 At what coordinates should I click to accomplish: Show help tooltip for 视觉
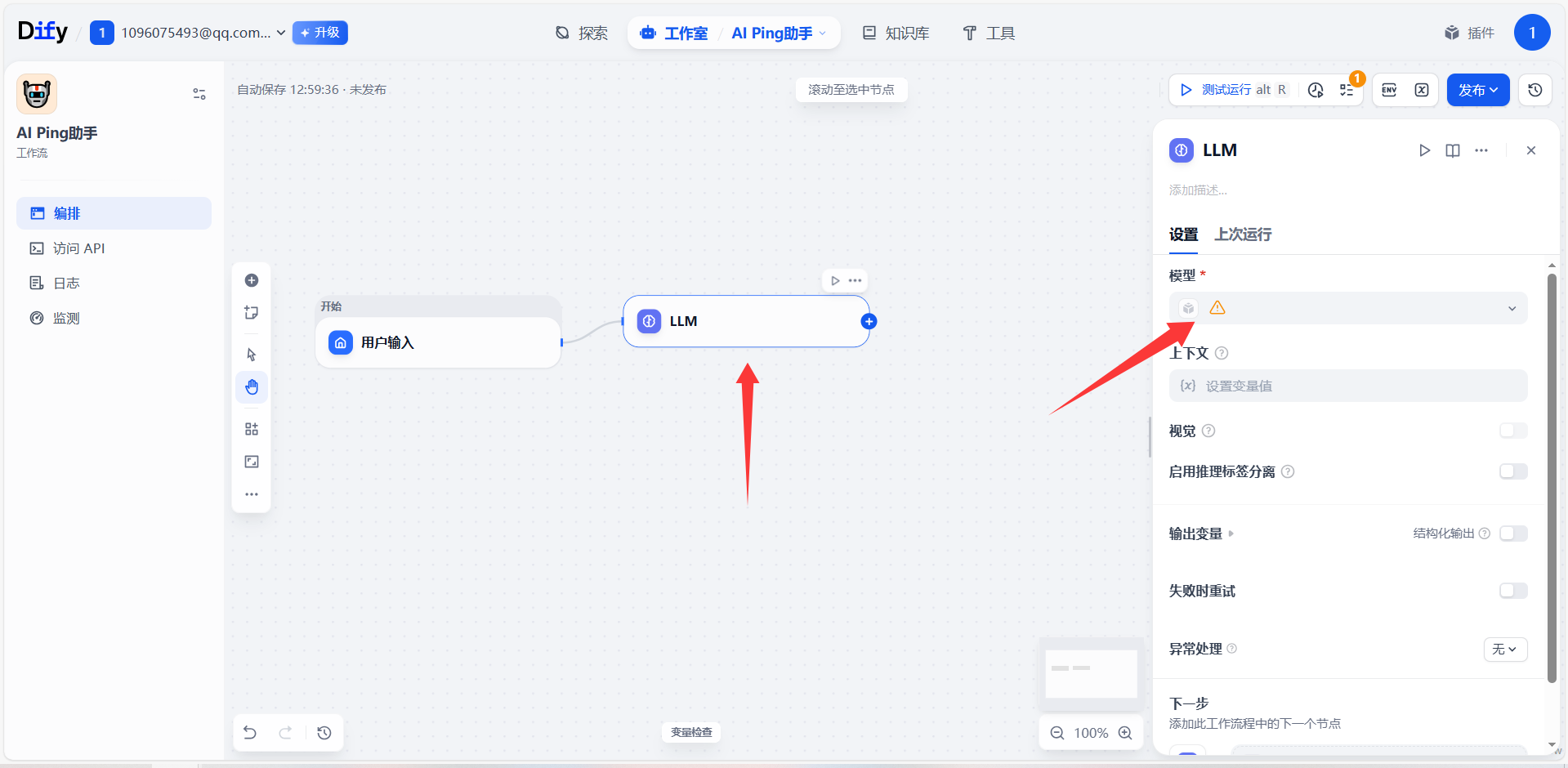1208,431
